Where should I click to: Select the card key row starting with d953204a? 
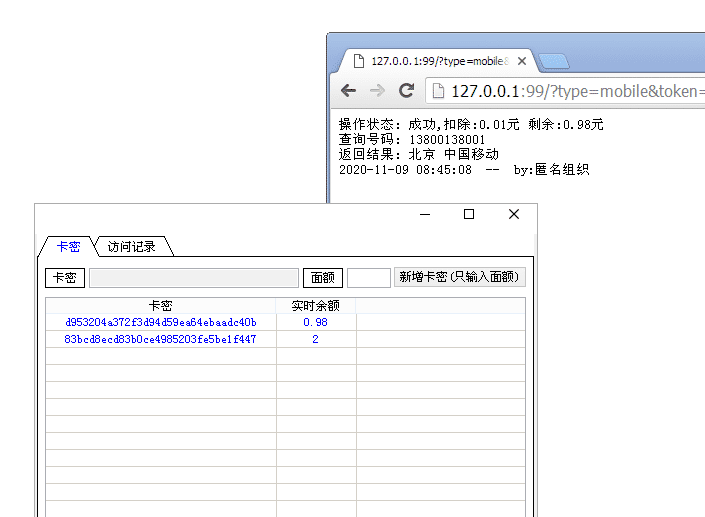[160, 322]
